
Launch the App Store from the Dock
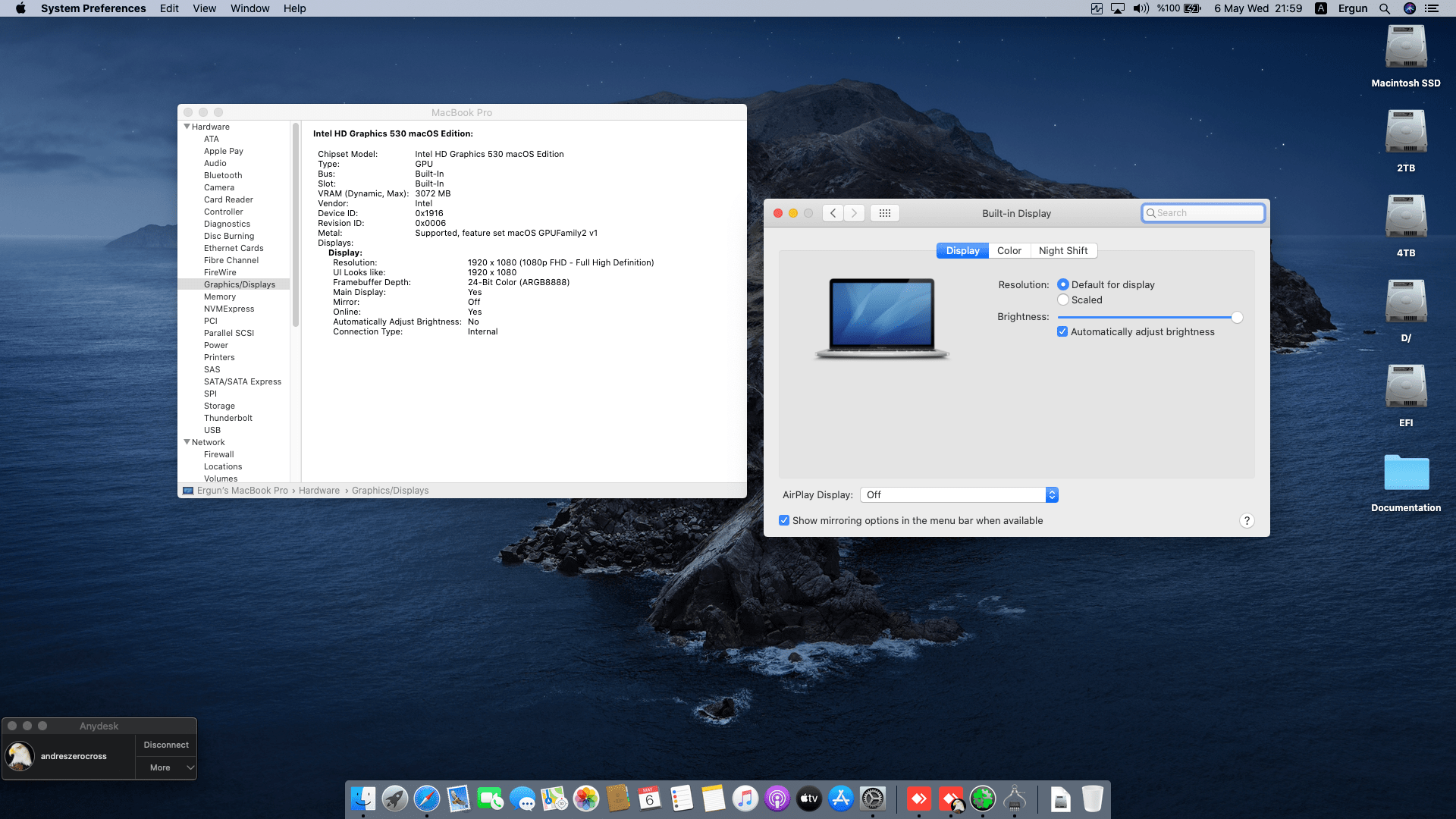pos(840,799)
